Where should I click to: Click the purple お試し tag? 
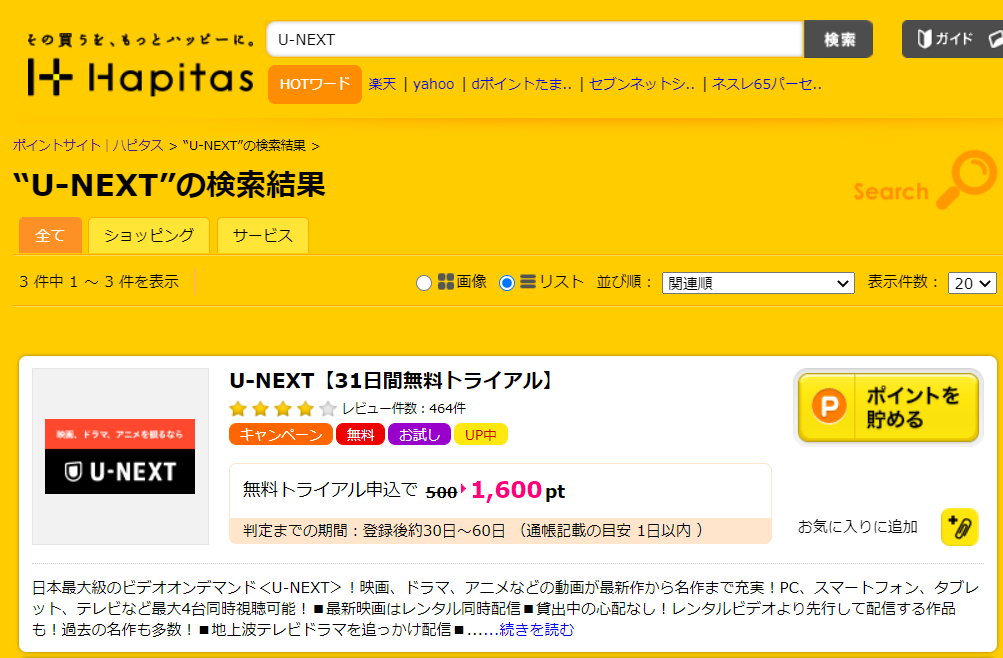coord(419,434)
